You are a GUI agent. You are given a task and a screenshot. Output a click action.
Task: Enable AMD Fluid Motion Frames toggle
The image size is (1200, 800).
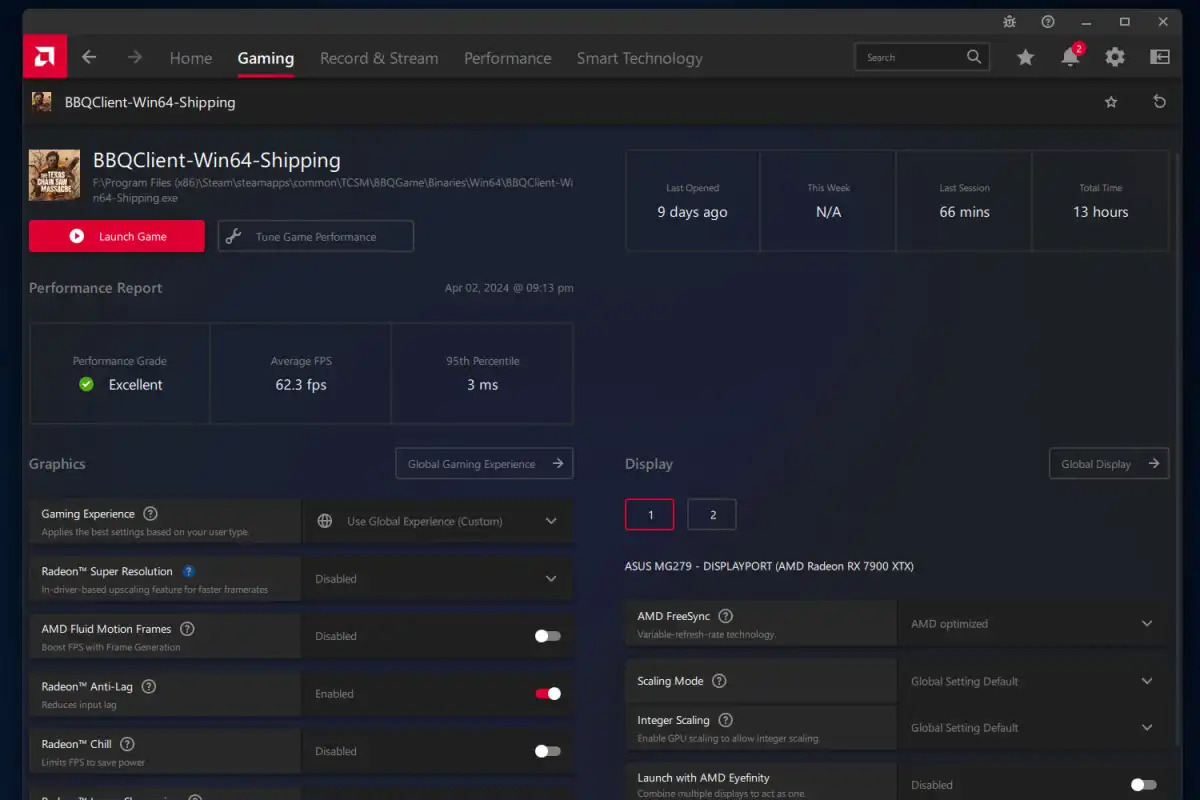[547, 636]
